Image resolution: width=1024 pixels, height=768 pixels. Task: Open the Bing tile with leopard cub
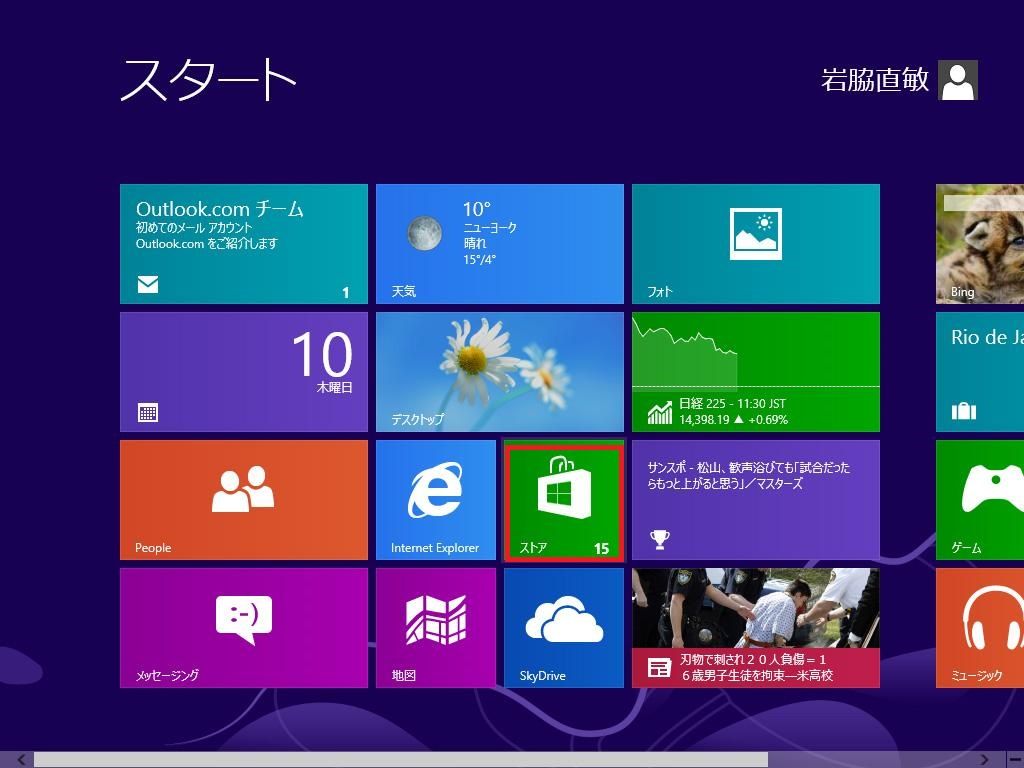pyautogui.click(x=980, y=244)
